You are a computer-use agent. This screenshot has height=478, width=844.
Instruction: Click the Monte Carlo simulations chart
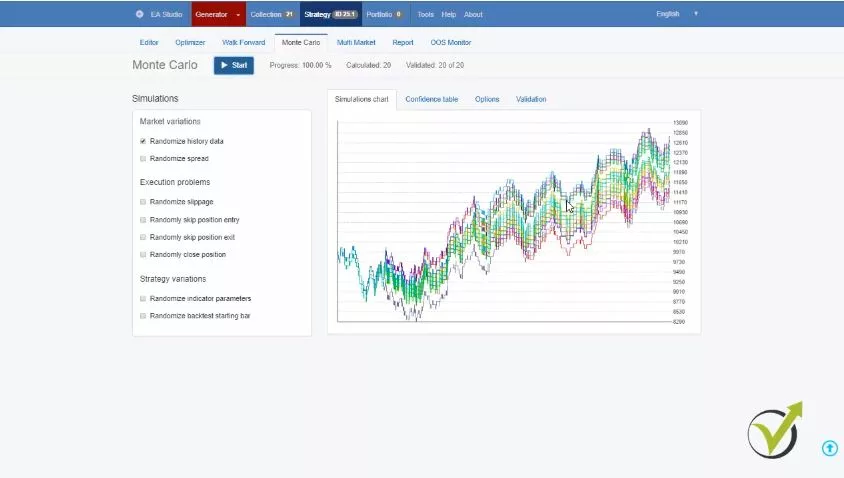[x=505, y=220]
